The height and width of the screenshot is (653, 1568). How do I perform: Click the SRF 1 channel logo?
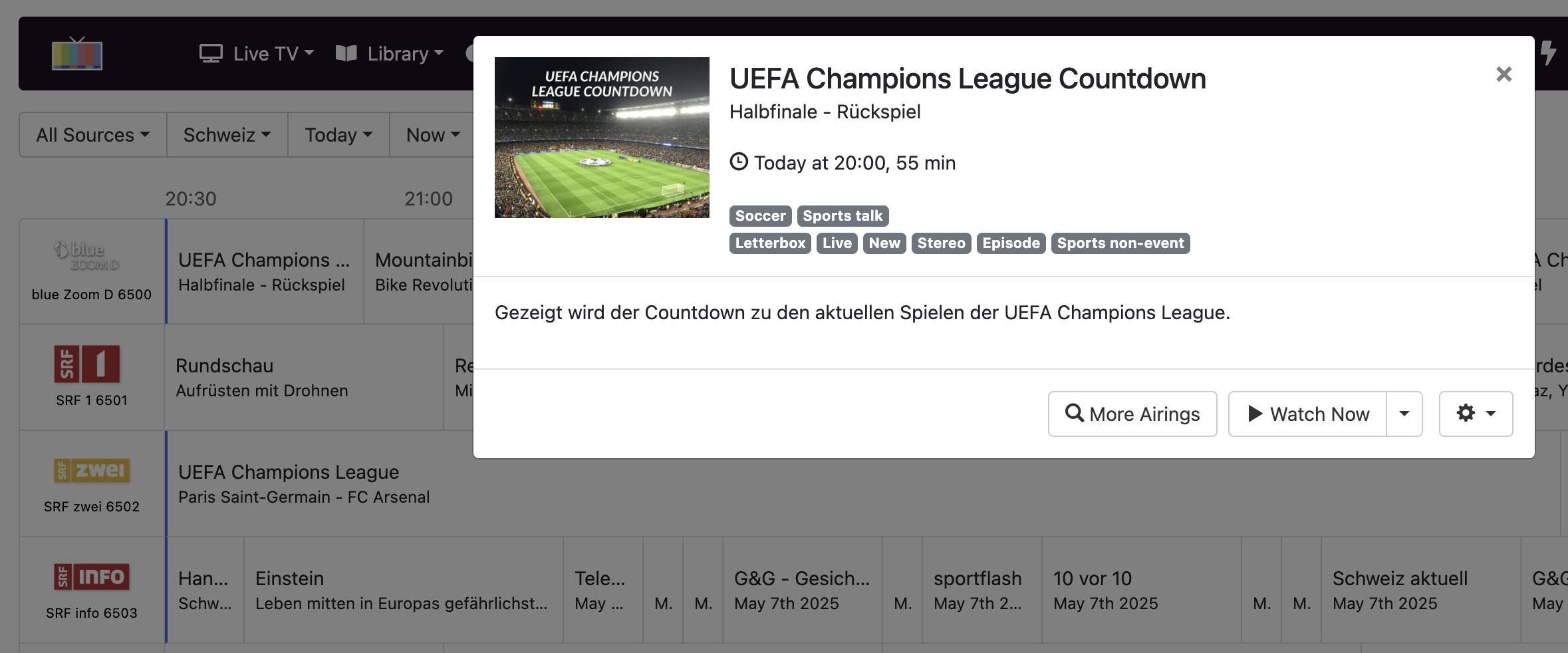[87, 364]
